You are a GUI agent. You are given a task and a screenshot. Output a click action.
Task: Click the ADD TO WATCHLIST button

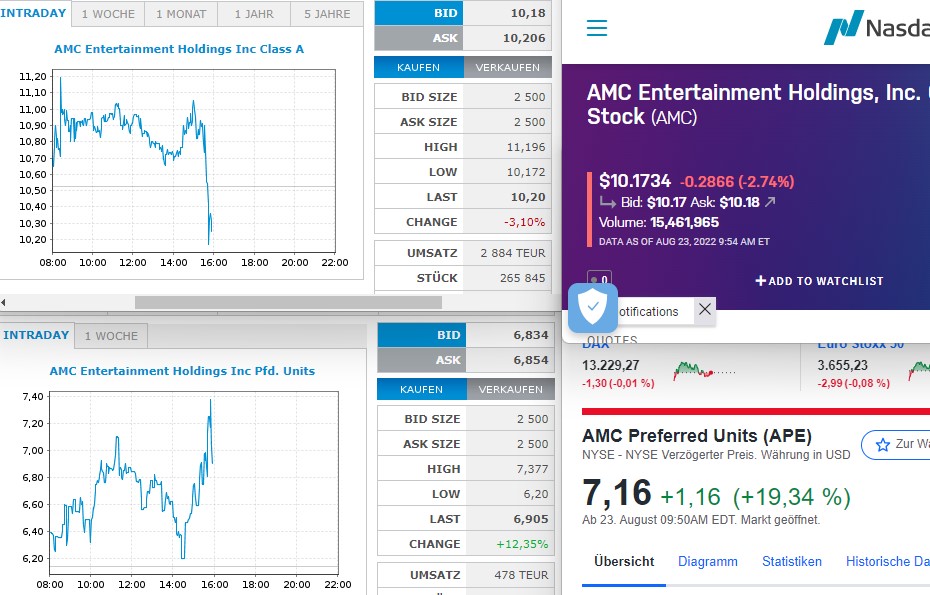tap(820, 281)
